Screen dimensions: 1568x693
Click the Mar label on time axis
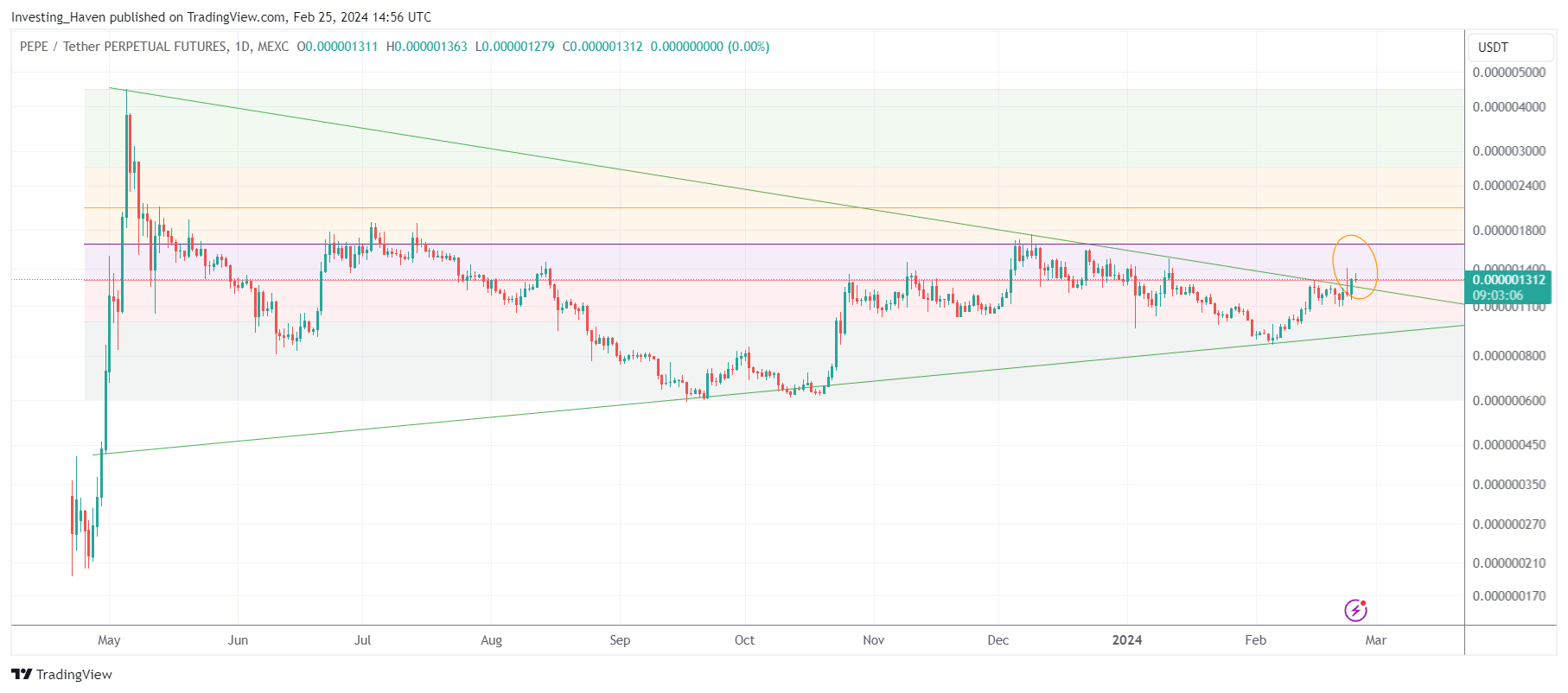[1375, 640]
